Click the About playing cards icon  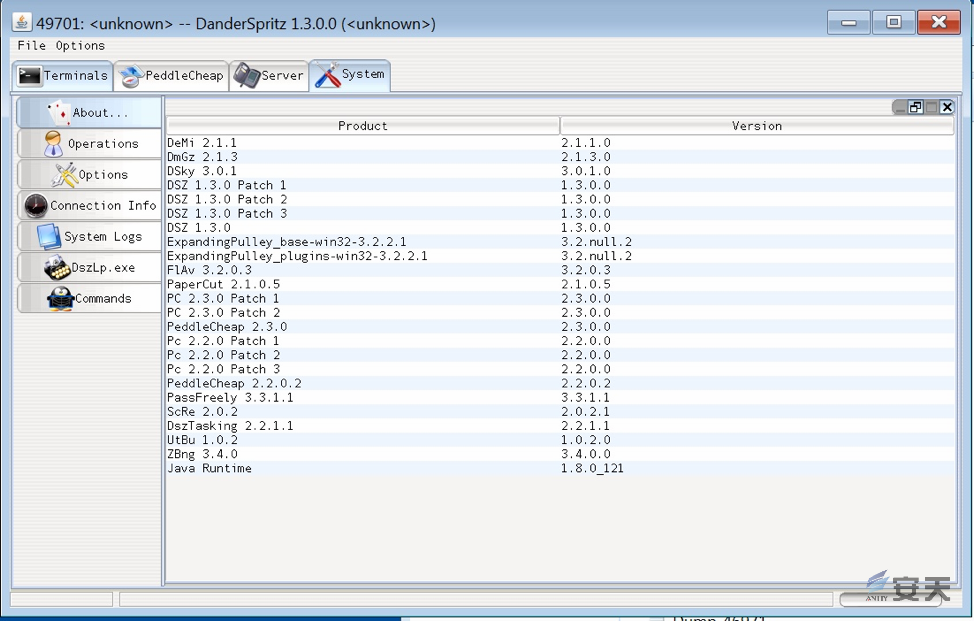pos(58,113)
